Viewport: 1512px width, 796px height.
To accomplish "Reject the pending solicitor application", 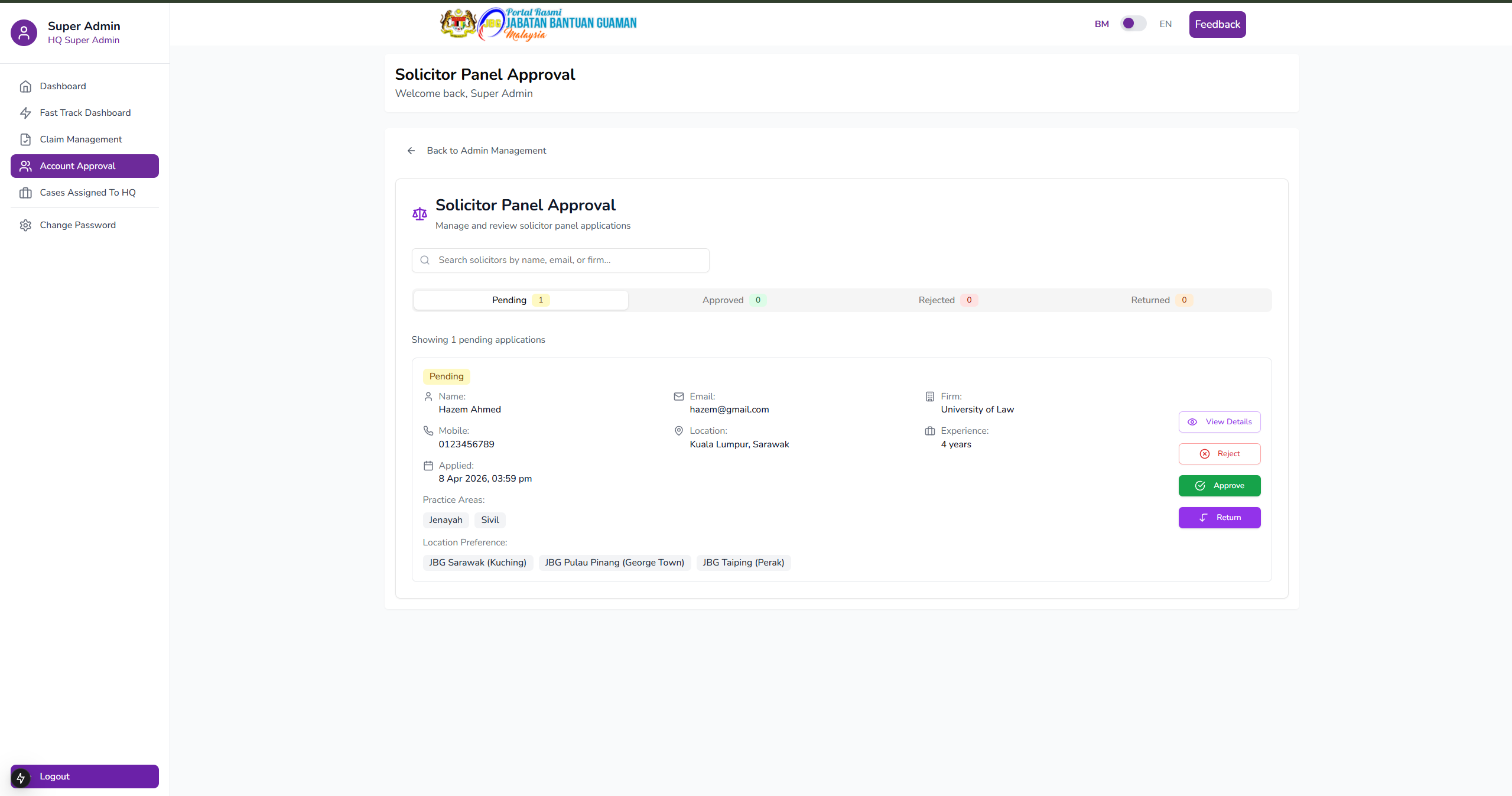I will tap(1219, 454).
